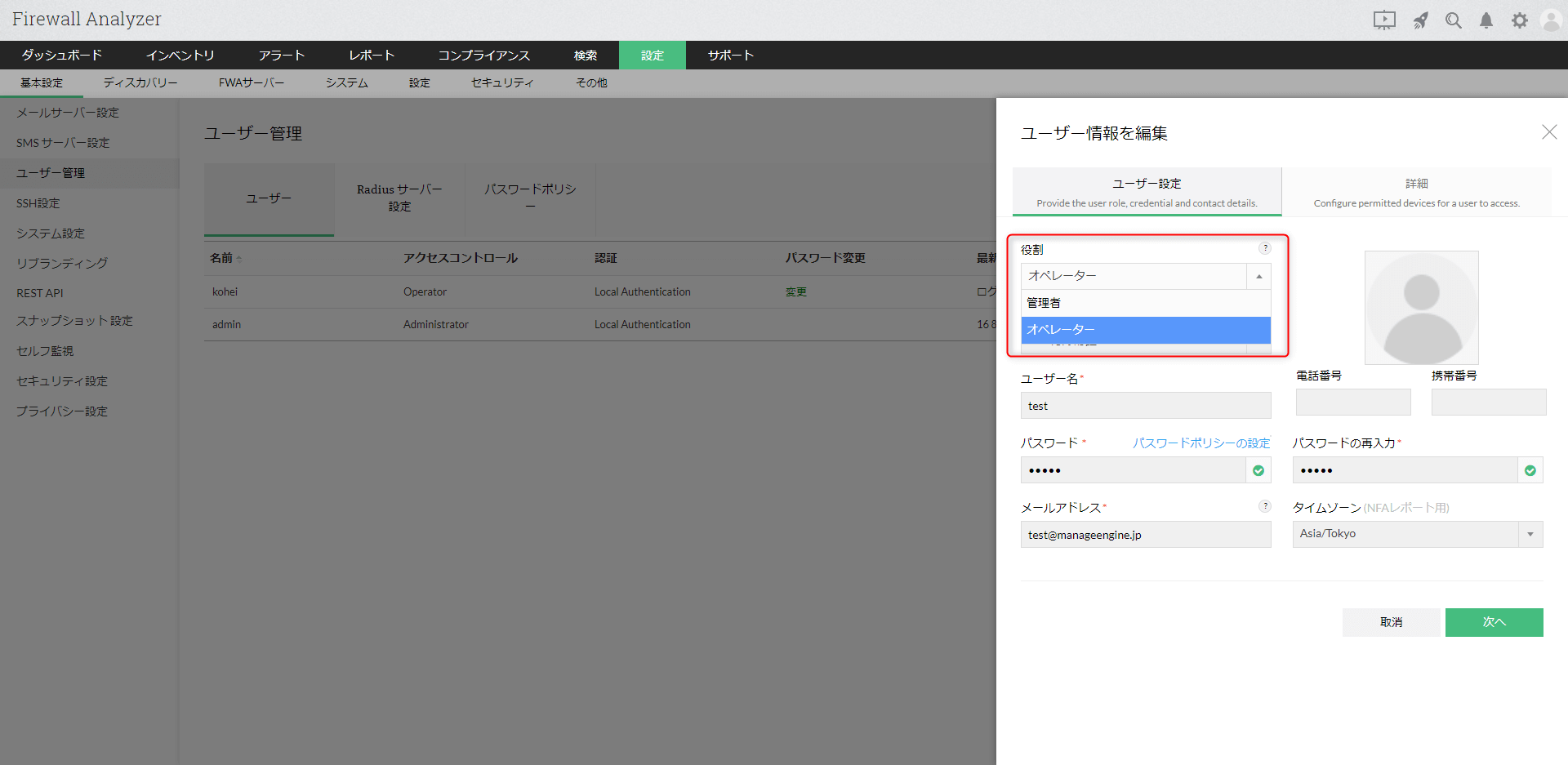
Task: Open the notifications bell icon
Action: [1486, 20]
